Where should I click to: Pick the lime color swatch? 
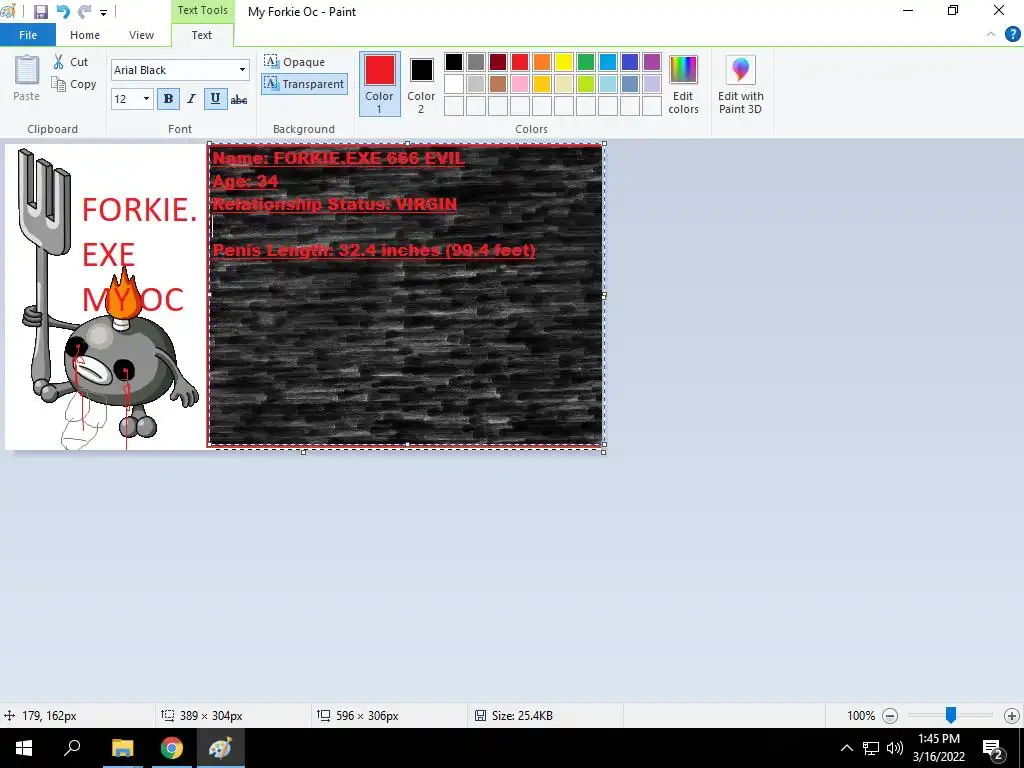click(586, 84)
